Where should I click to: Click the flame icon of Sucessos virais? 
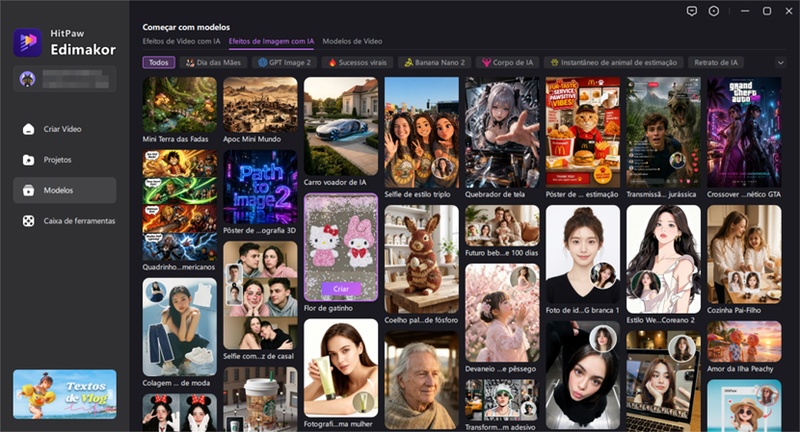[332, 63]
